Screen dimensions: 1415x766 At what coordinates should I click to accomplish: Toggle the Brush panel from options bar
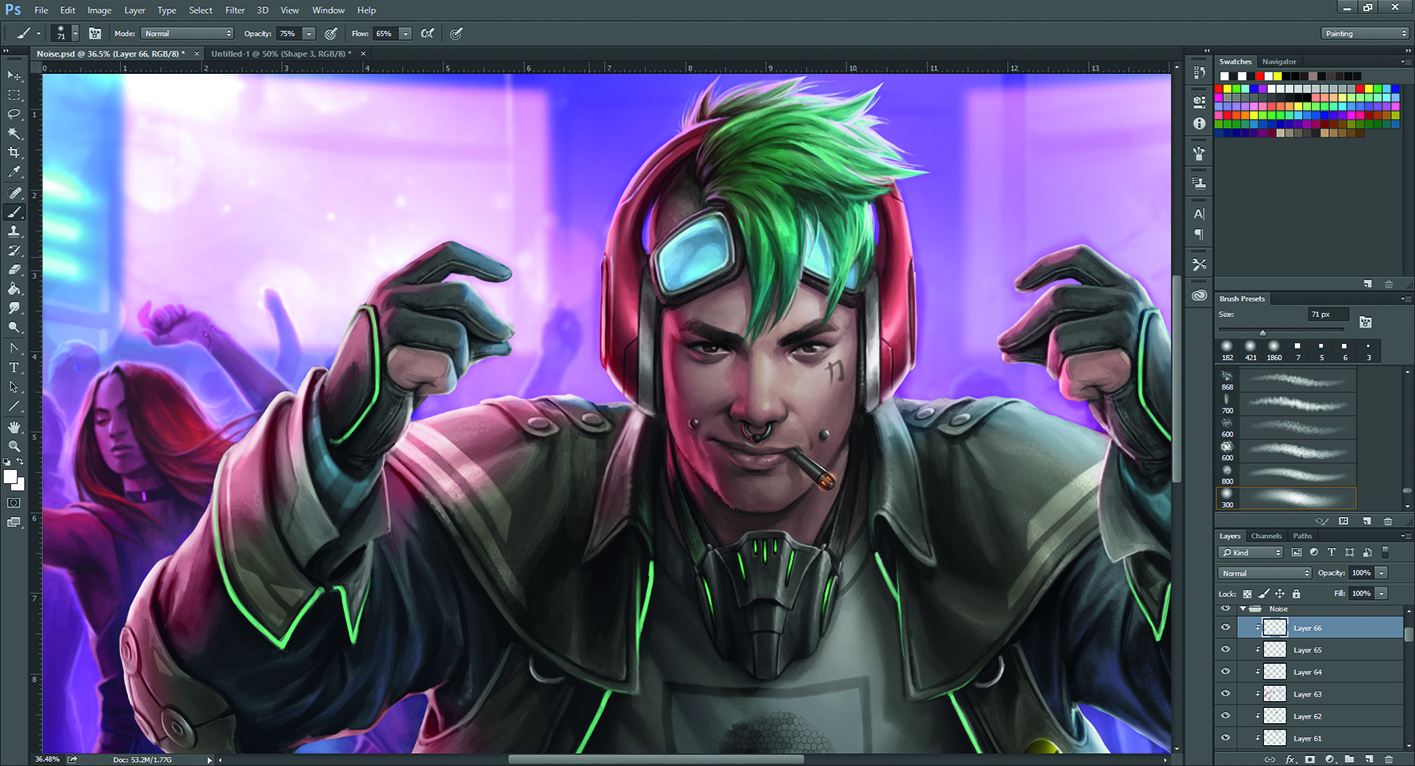(95, 34)
